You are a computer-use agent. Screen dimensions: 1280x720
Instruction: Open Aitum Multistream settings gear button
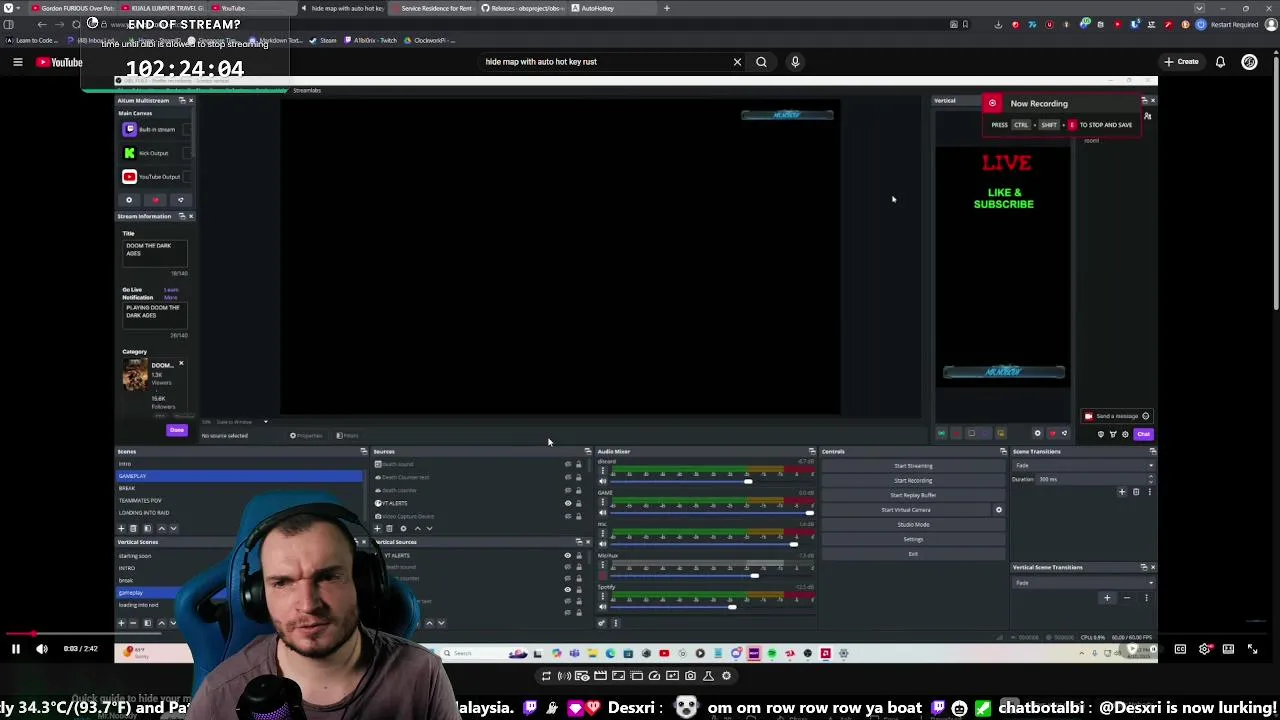point(129,200)
